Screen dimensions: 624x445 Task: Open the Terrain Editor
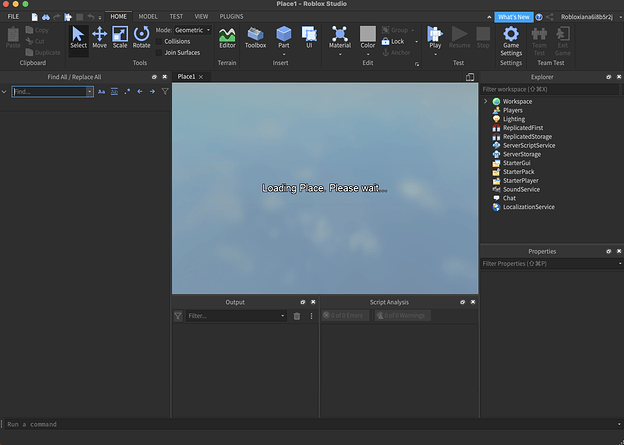coord(227,37)
